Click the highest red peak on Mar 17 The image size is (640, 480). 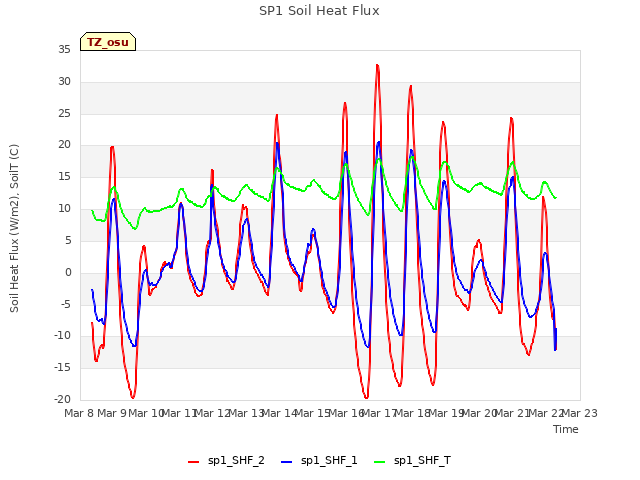[x=378, y=65]
